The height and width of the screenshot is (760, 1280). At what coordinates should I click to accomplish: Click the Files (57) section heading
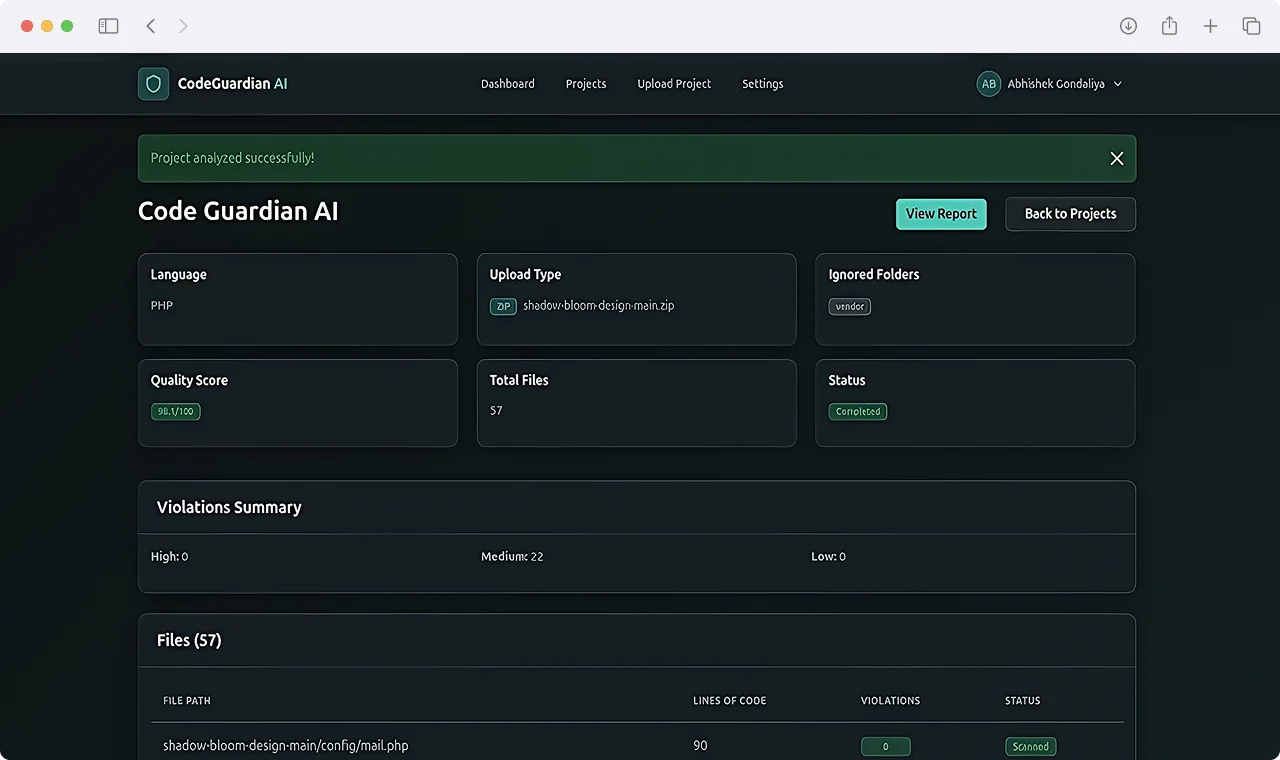pyautogui.click(x=189, y=640)
